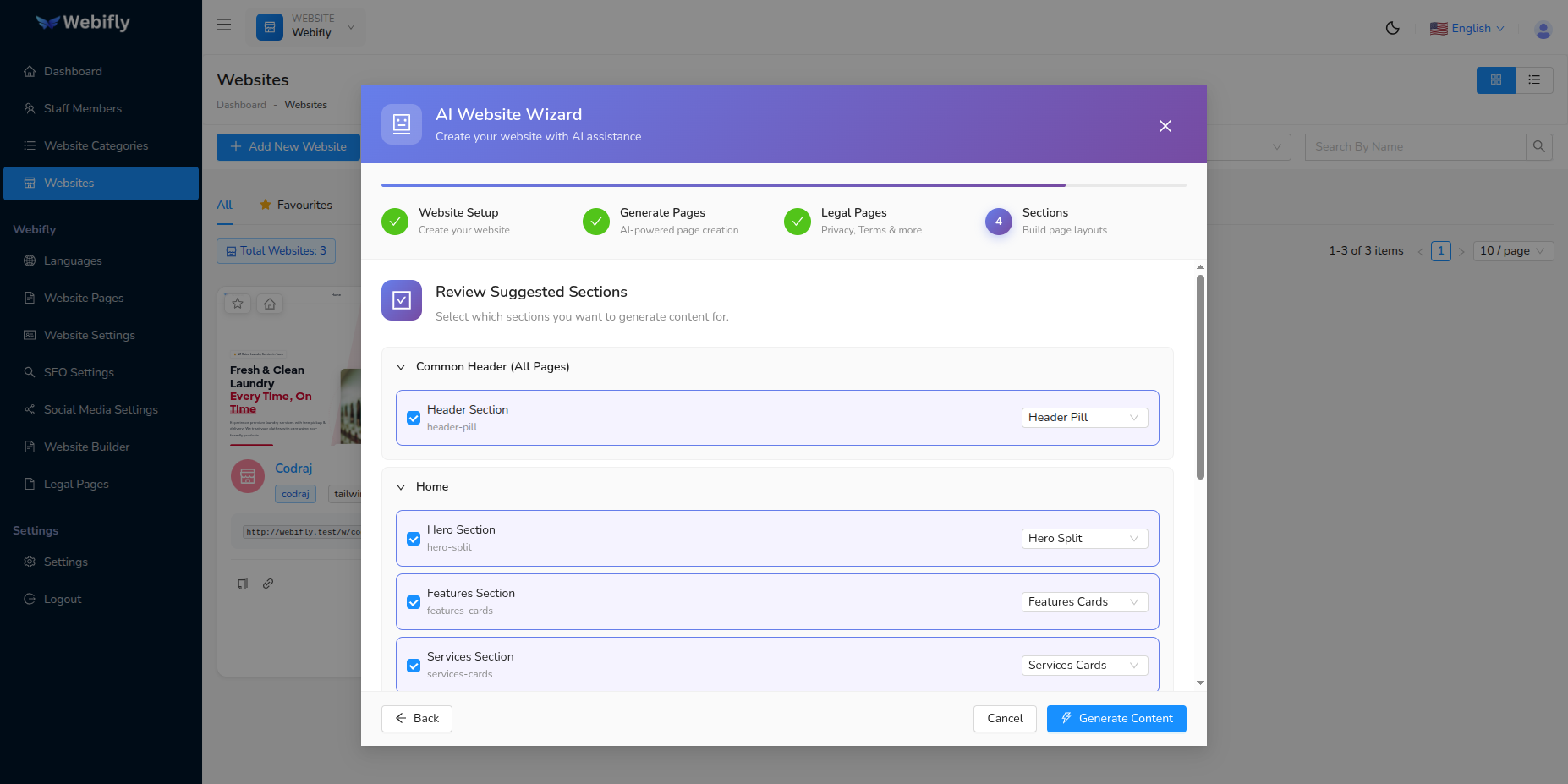Click the Generate Content button

1116,719
